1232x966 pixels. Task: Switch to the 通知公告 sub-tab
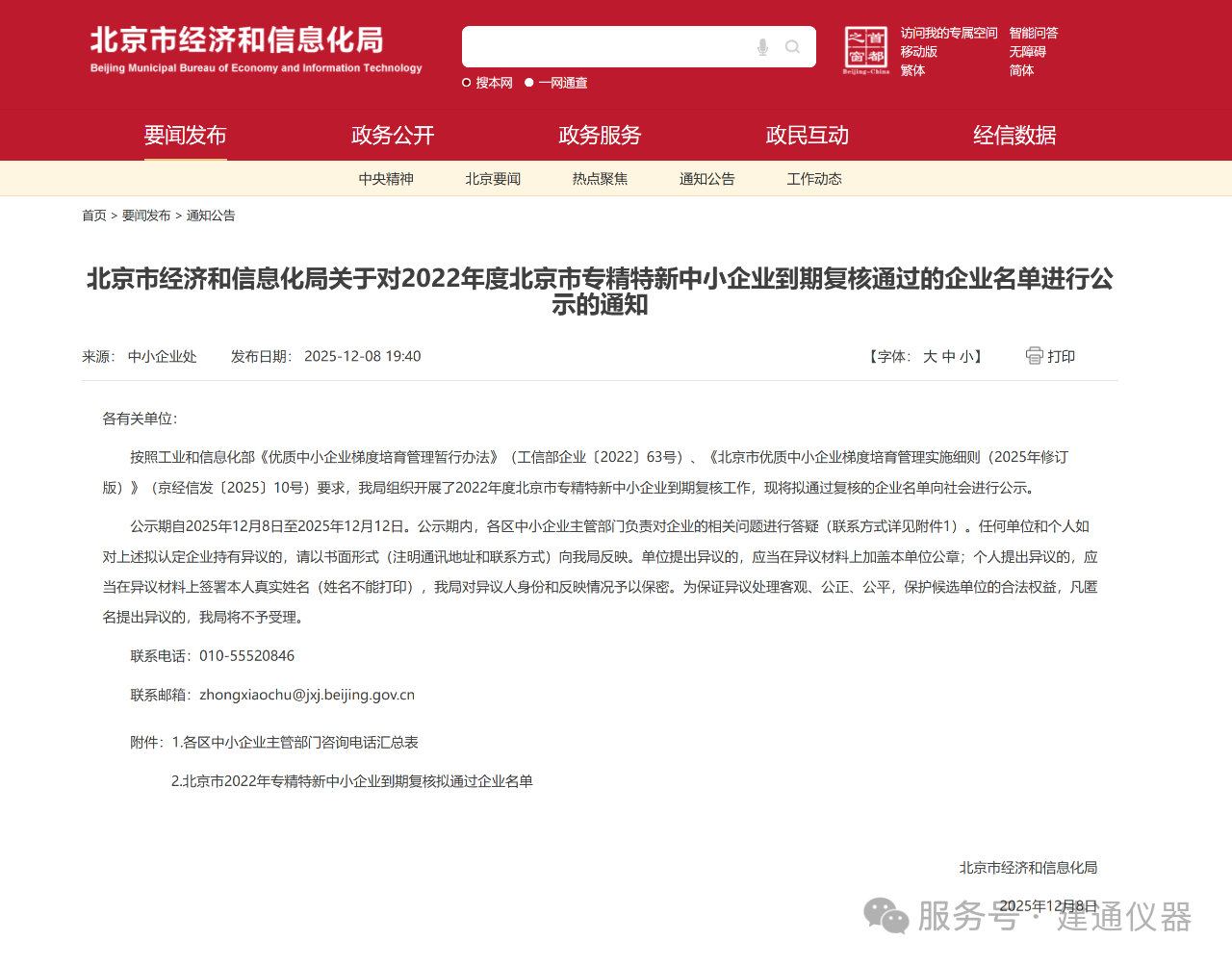[706, 178]
